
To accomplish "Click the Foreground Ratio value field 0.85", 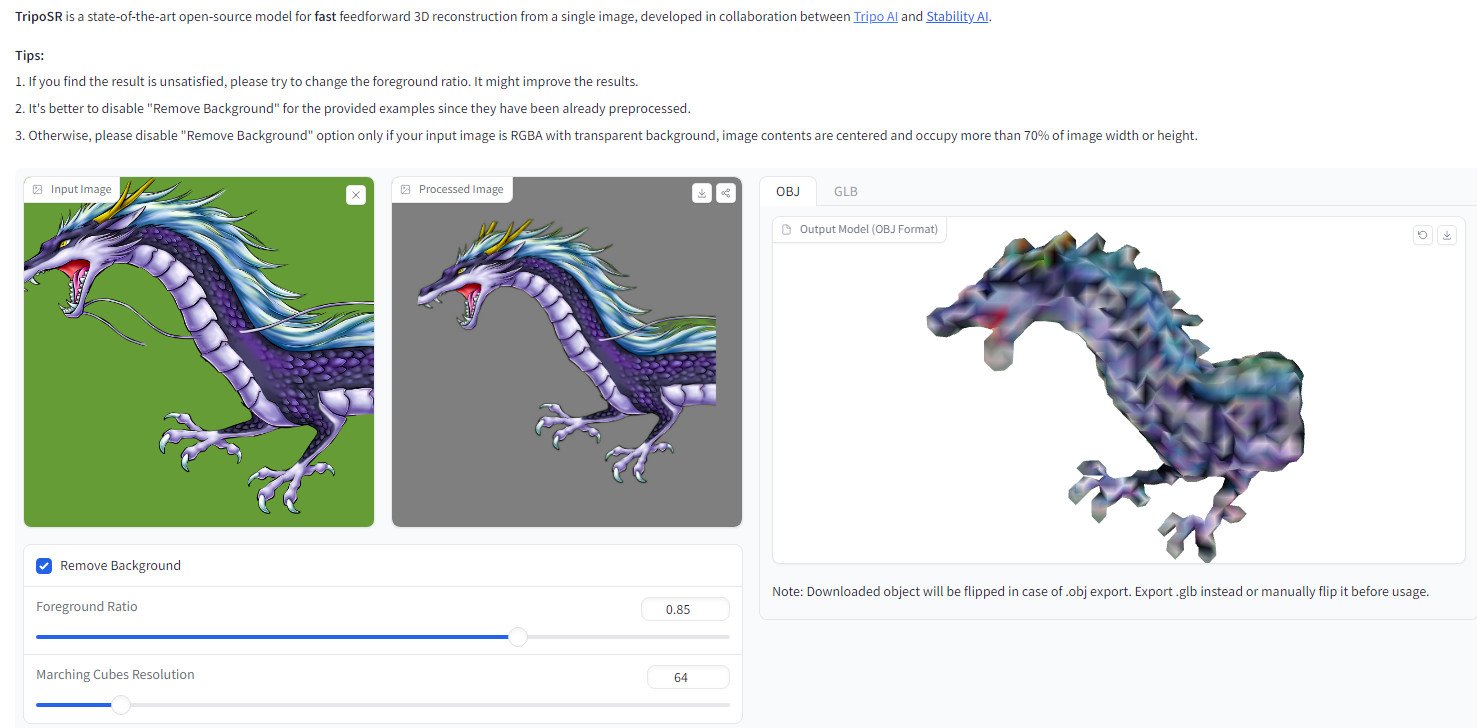I will (x=685, y=609).
